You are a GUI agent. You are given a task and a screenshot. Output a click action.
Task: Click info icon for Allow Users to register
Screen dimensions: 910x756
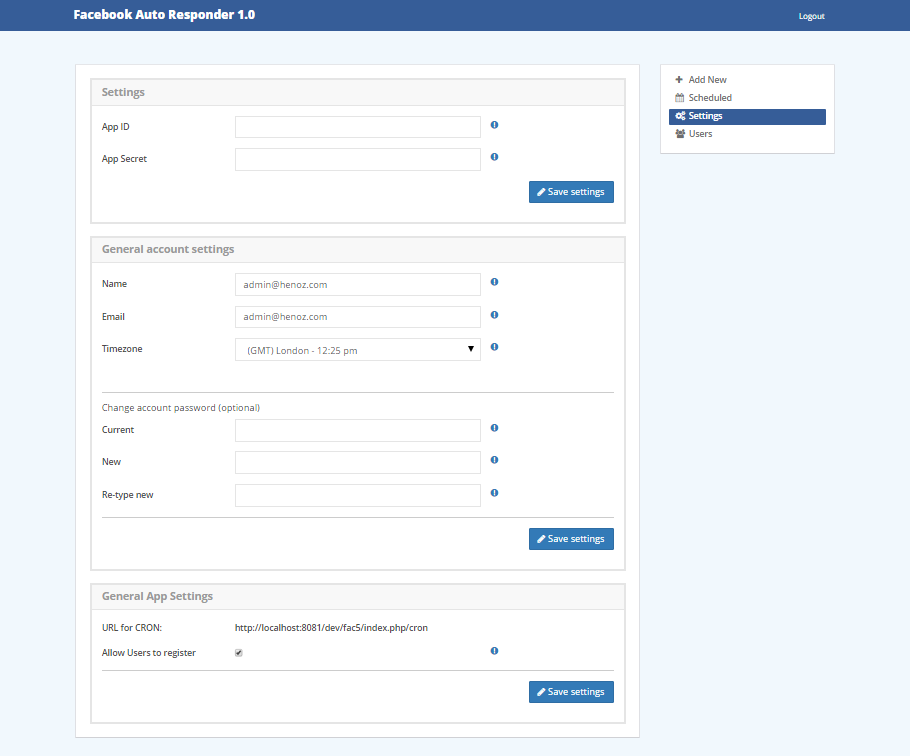[x=494, y=651]
